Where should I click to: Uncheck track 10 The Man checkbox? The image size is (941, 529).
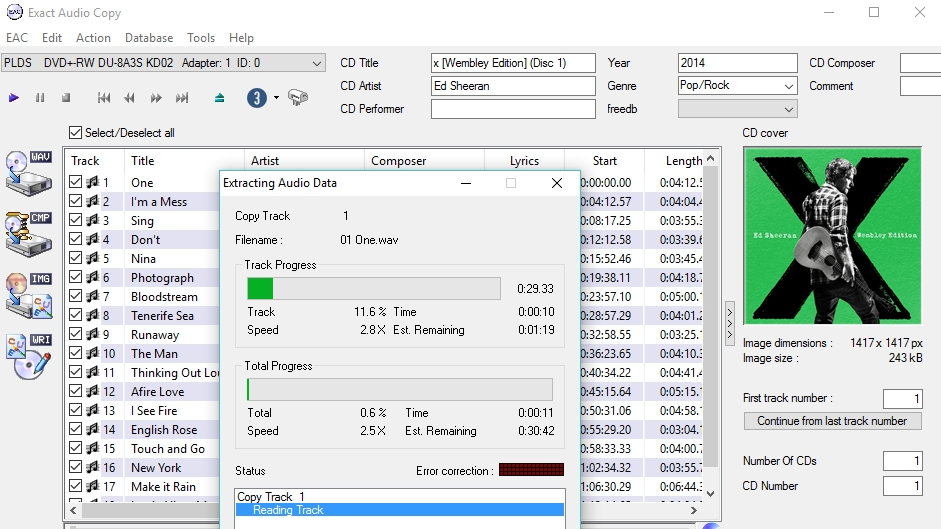(x=75, y=353)
